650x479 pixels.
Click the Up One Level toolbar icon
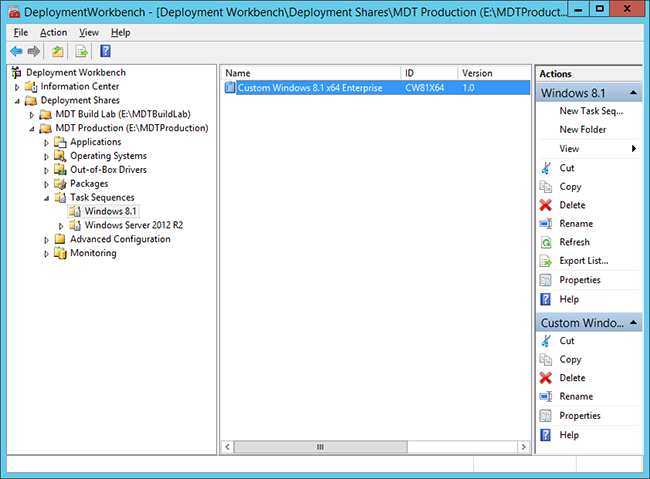(x=59, y=51)
